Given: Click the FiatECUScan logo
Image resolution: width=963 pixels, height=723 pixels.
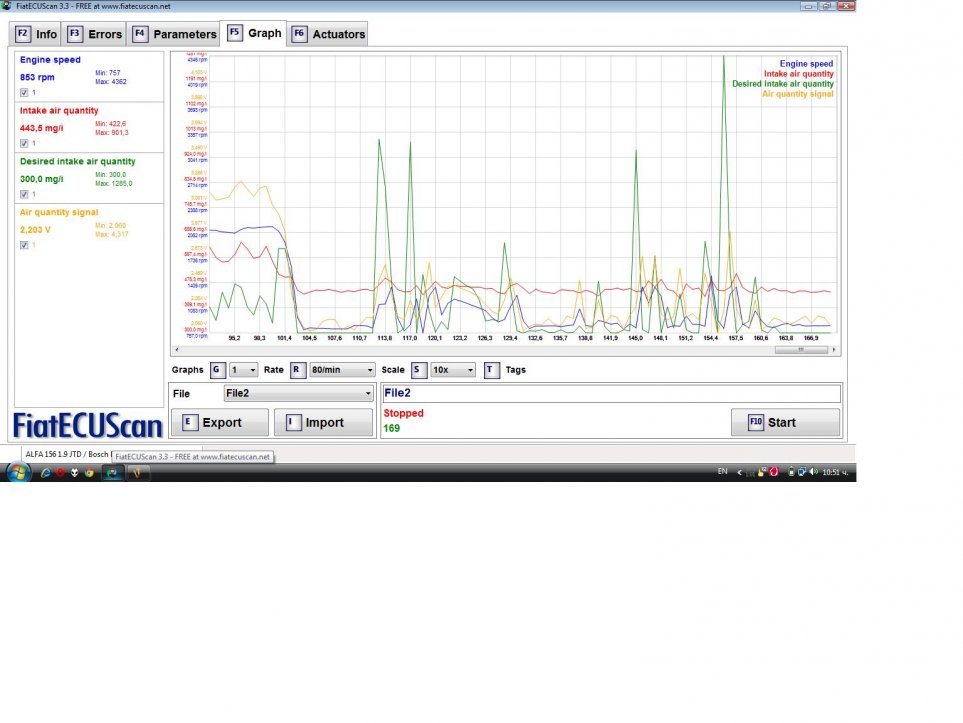Looking at the screenshot, I should click(x=88, y=425).
